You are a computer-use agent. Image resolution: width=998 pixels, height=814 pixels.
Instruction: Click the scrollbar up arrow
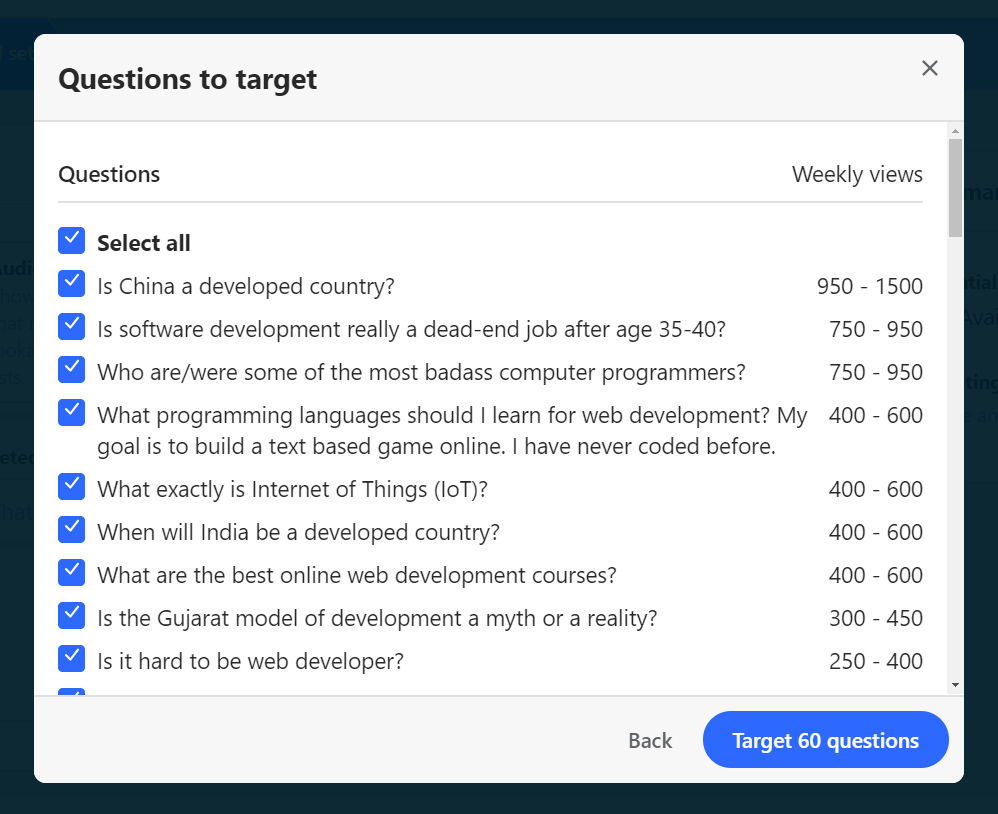click(955, 131)
